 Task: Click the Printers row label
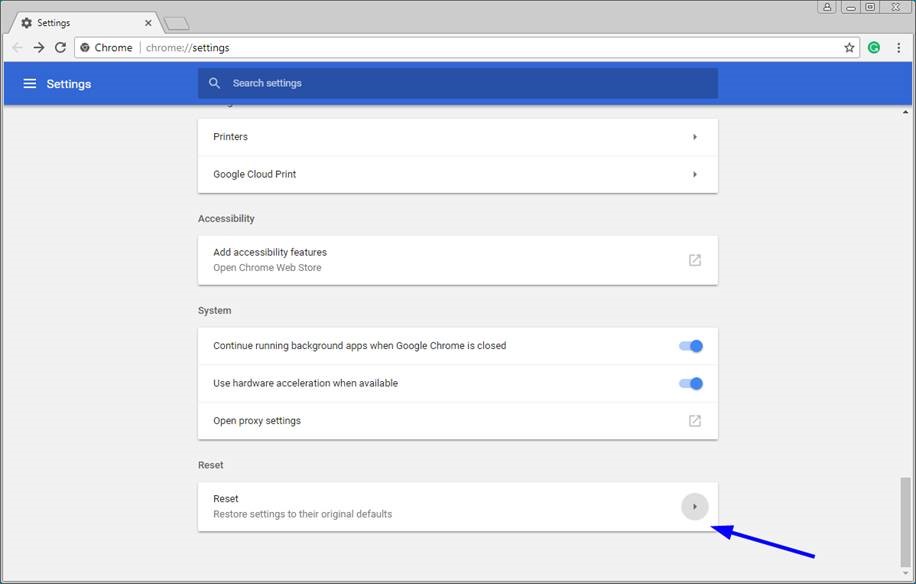click(x=230, y=137)
